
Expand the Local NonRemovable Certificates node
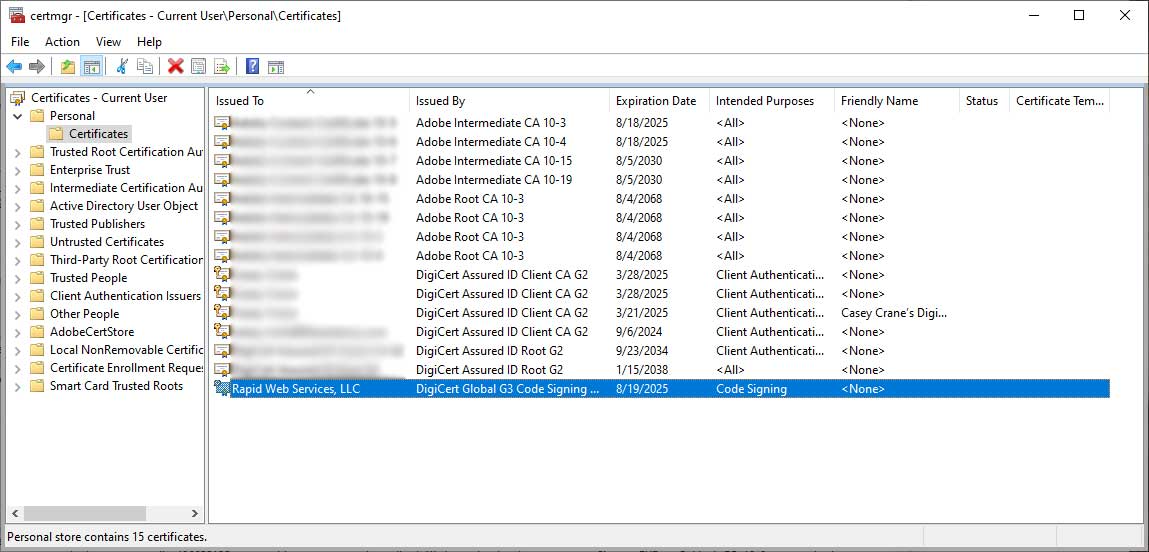pyautogui.click(x=18, y=350)
